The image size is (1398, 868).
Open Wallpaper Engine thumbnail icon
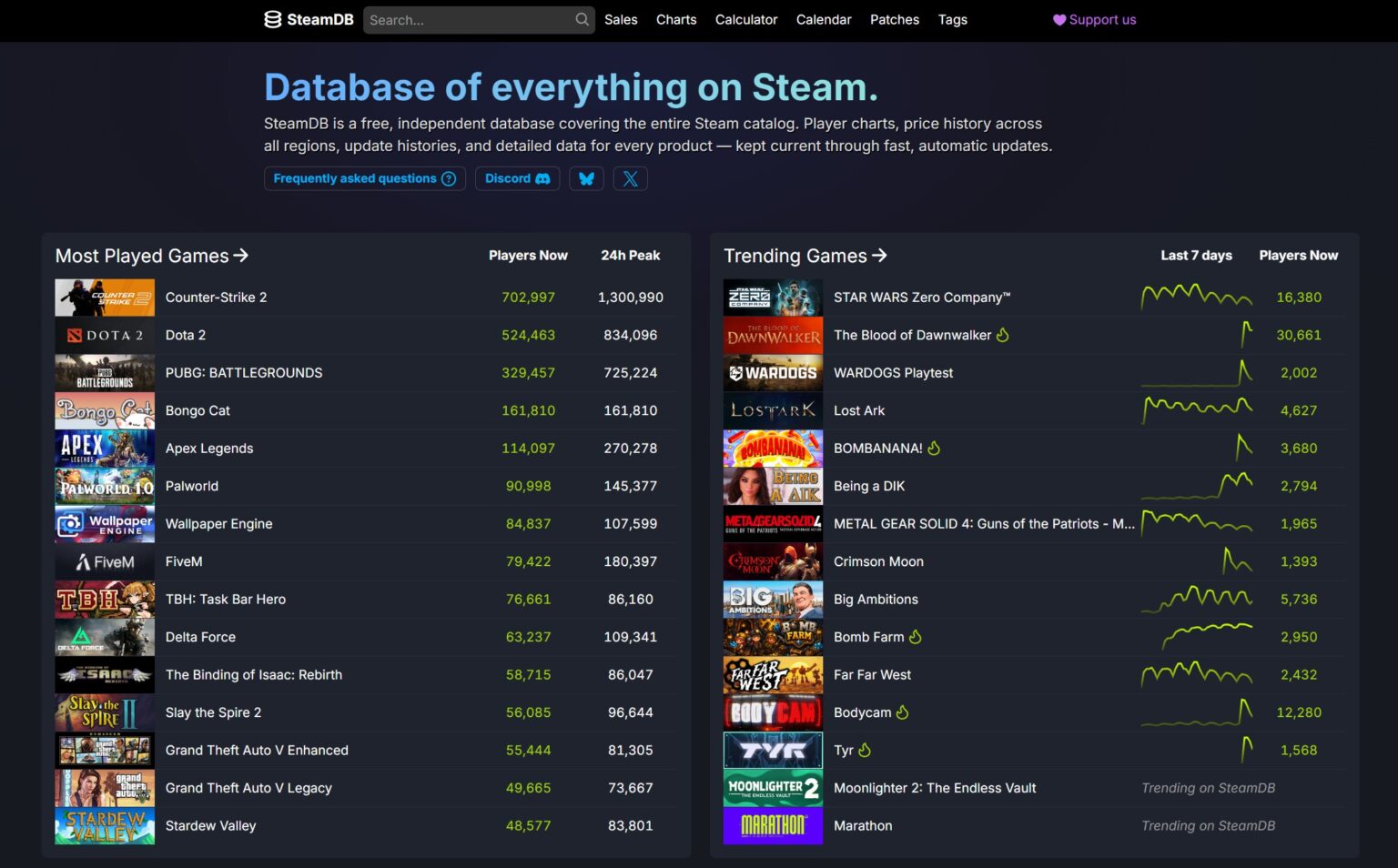click(x=105, y=524)
